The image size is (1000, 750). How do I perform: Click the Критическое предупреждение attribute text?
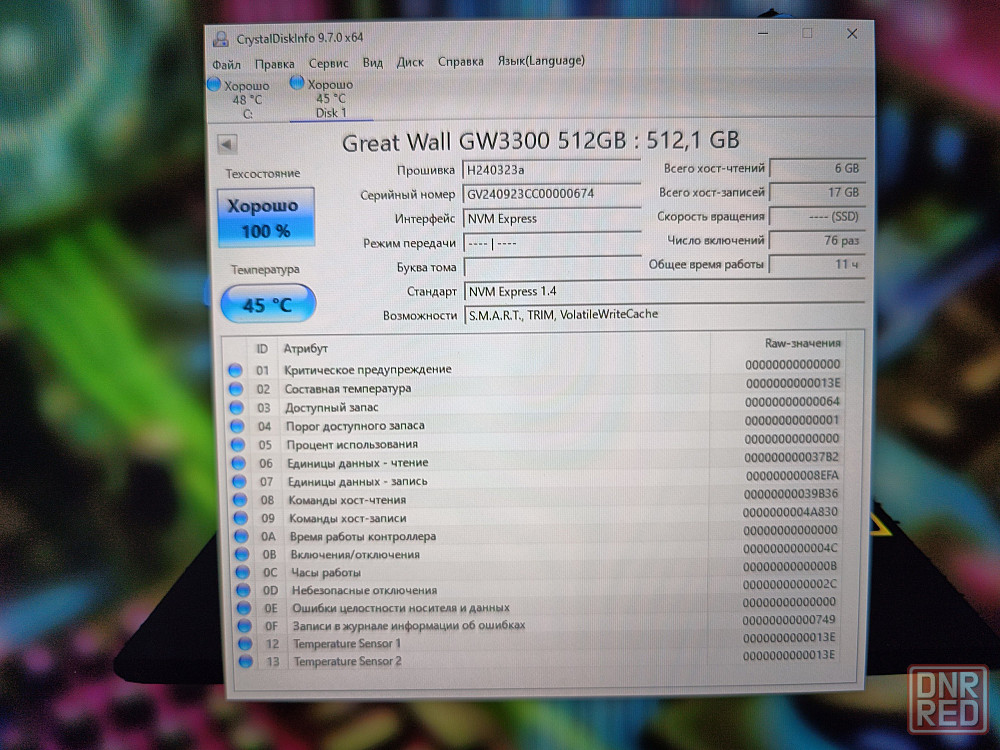(x=368, y=369)
